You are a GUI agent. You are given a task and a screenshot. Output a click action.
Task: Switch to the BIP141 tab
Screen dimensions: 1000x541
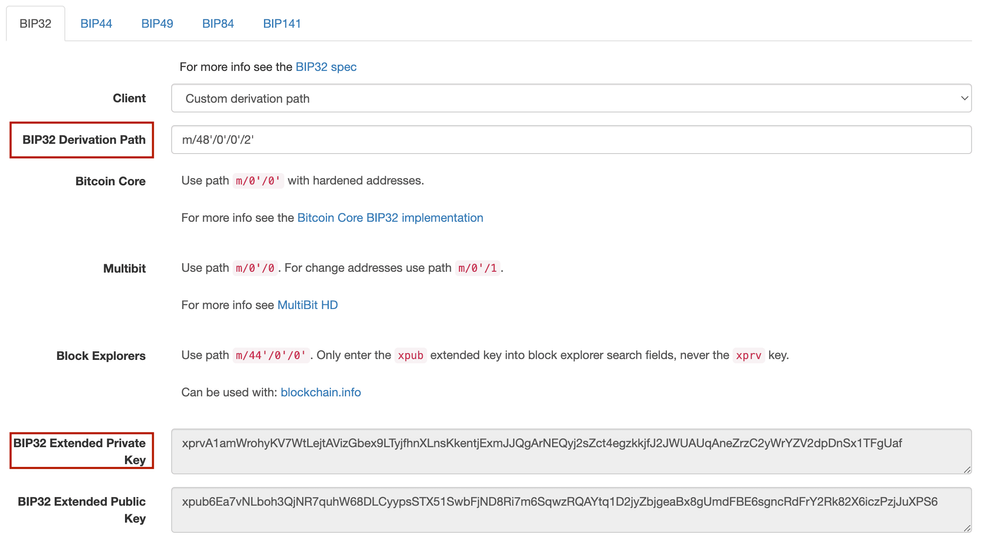click(x=282, y=23)
